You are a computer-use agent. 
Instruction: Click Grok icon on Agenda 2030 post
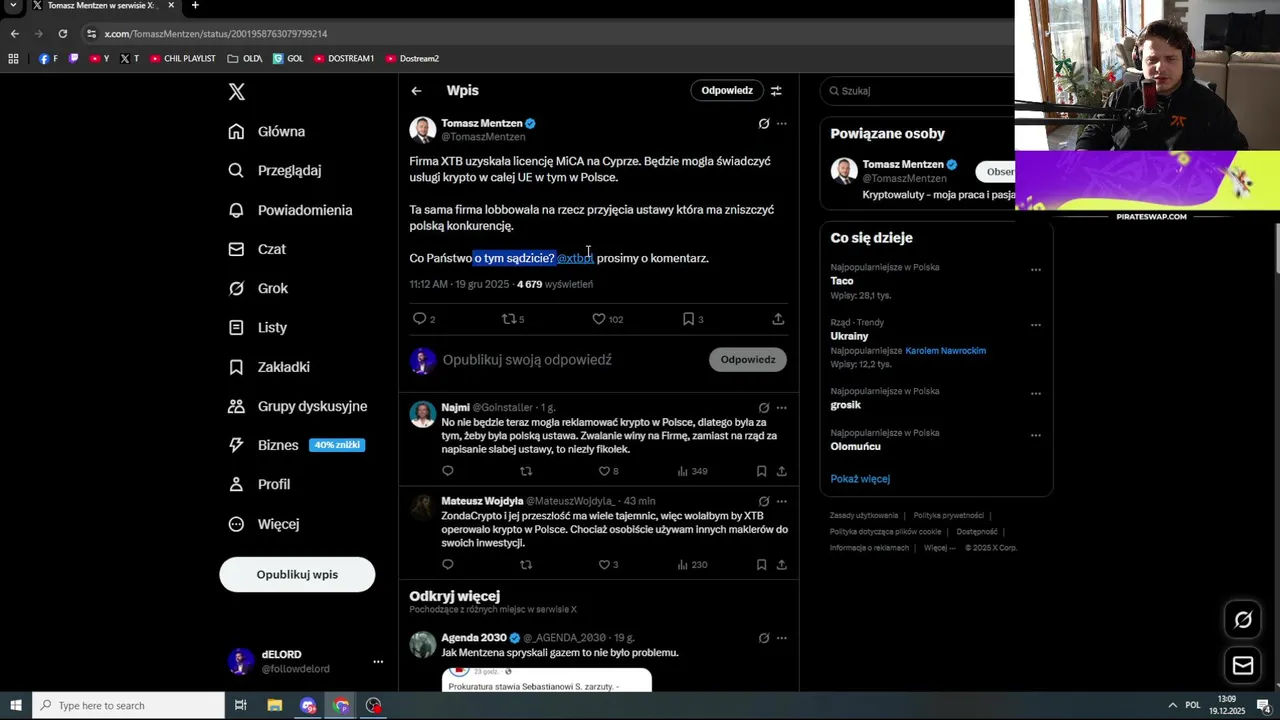coord(764,638)
